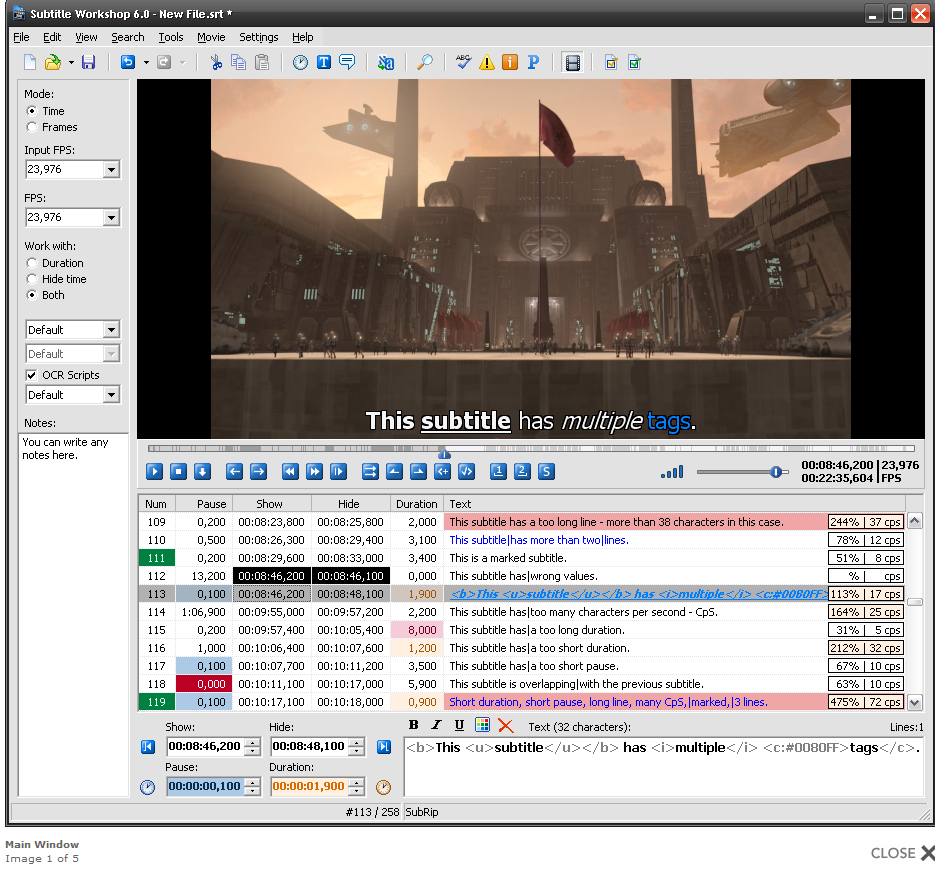
Task: Click the speech bubble subtitle icon
Action: 347,62
